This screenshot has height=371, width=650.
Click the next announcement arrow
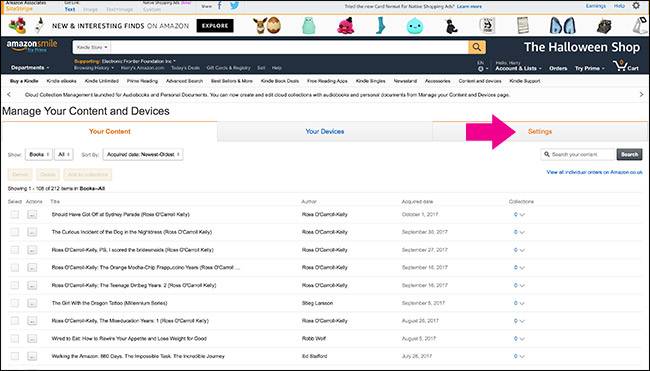coord(641,95)
